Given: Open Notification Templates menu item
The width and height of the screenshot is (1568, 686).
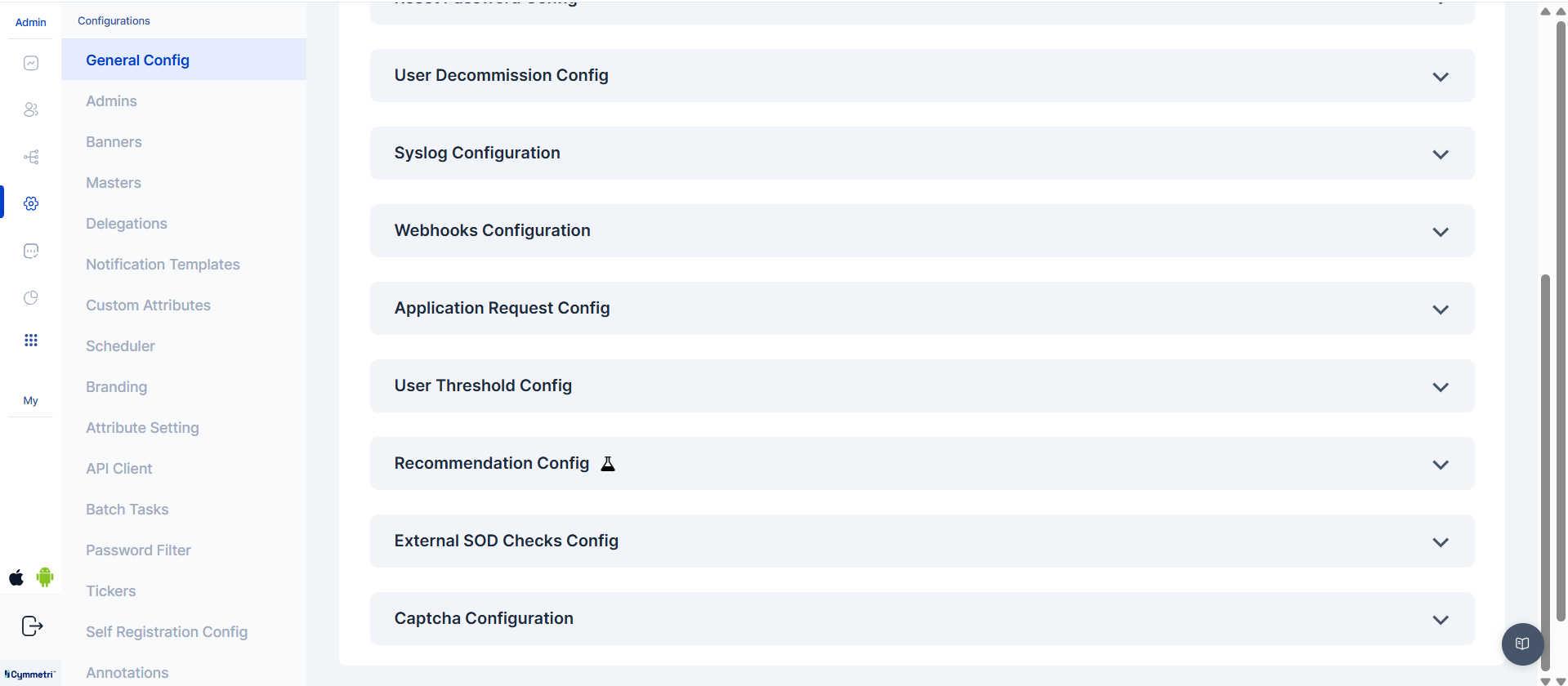Looking at the screenshot, I should [x=163, y=265].
